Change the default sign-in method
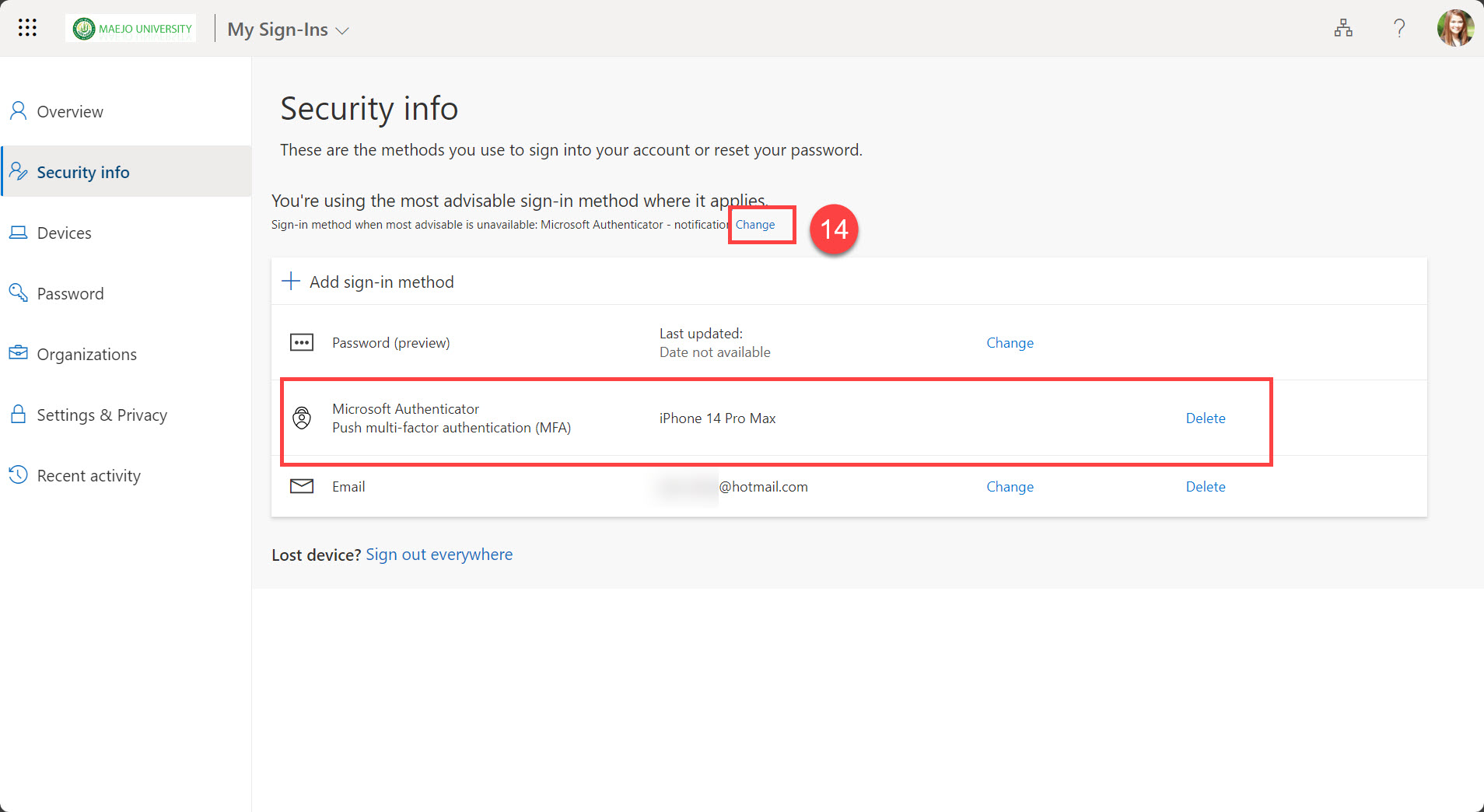 754,225
